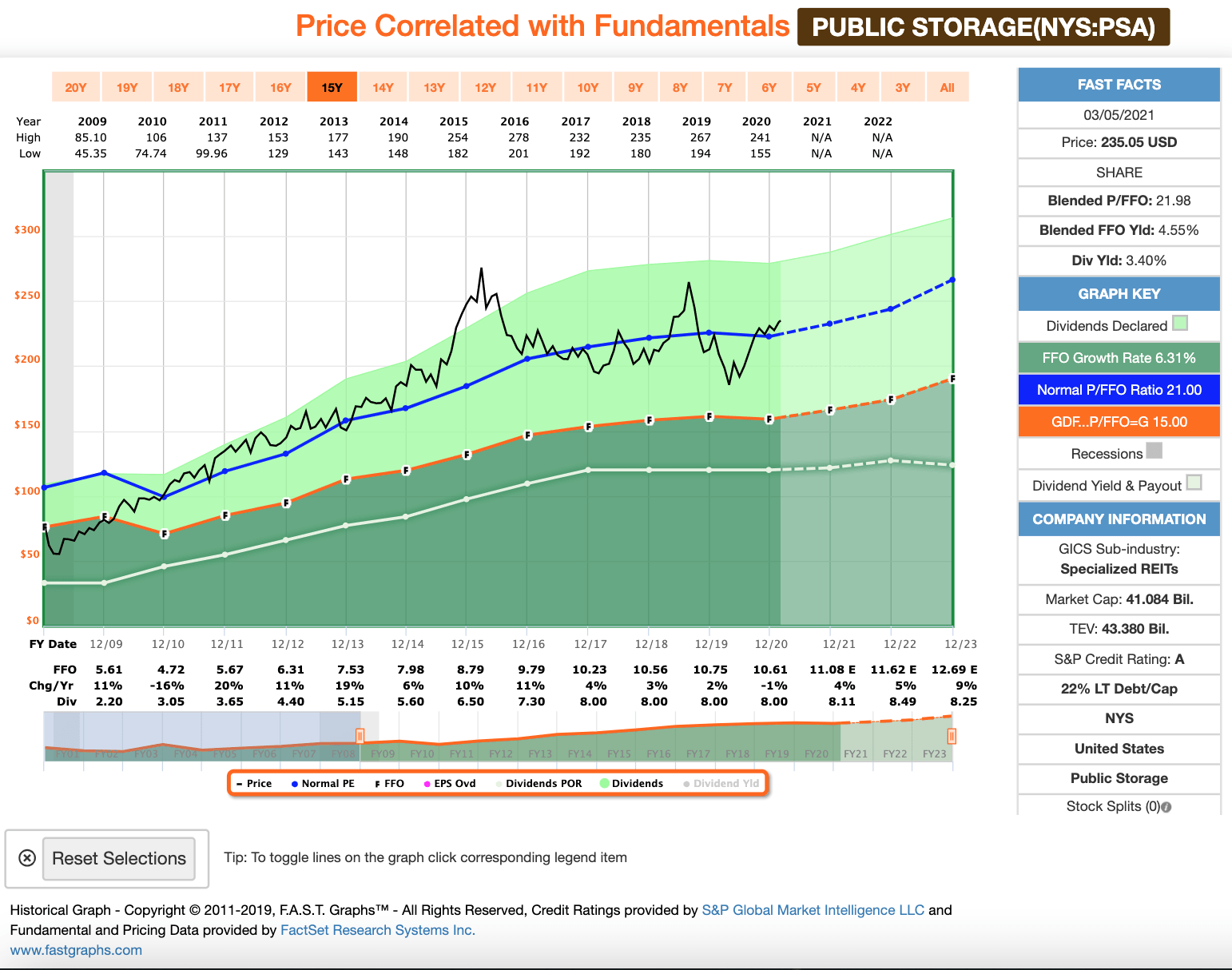Click the Recessions gray swatch

tap(1154, 451)
